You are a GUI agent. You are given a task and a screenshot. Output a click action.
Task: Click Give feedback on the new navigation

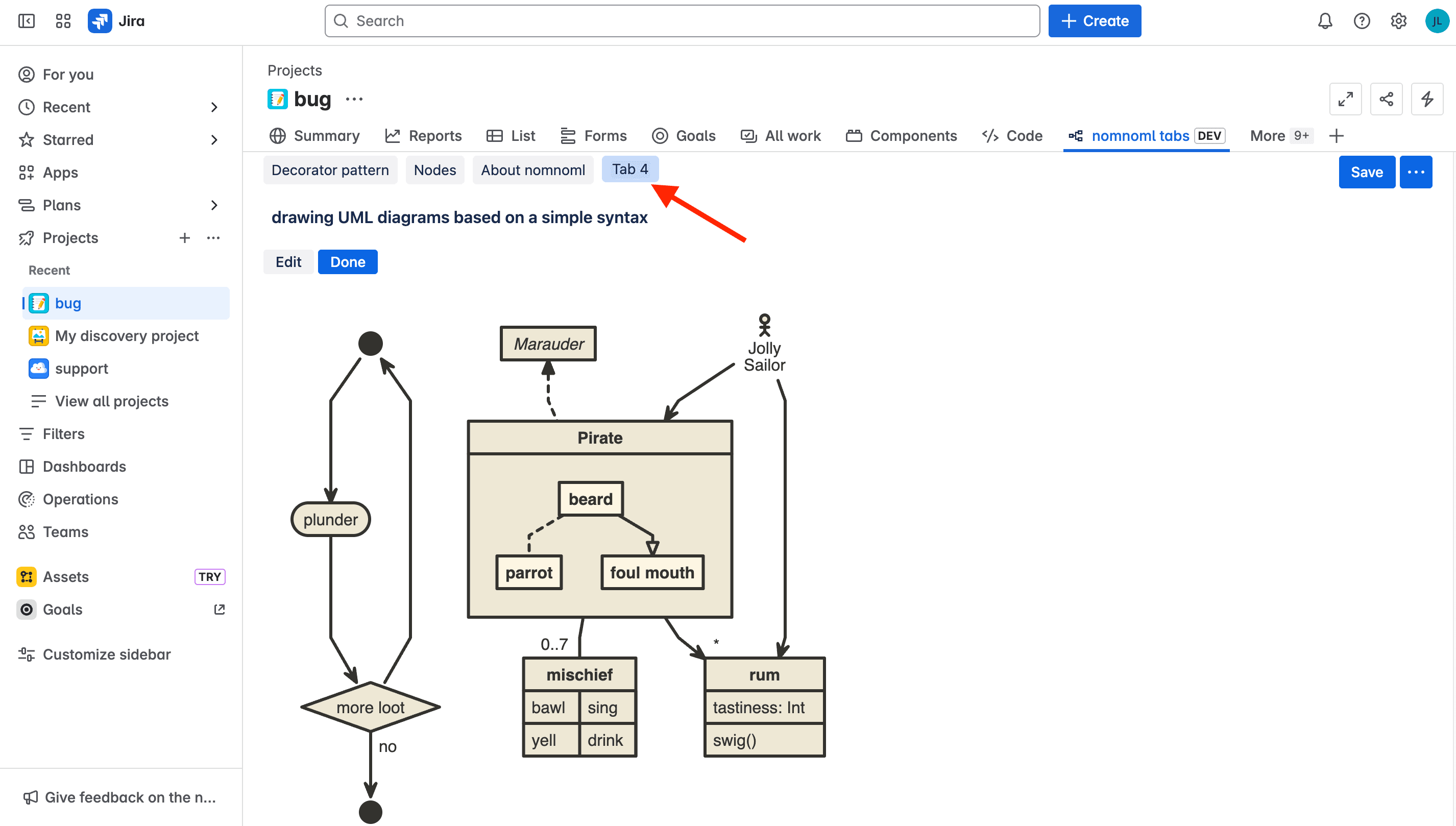(x=120, y=797)
